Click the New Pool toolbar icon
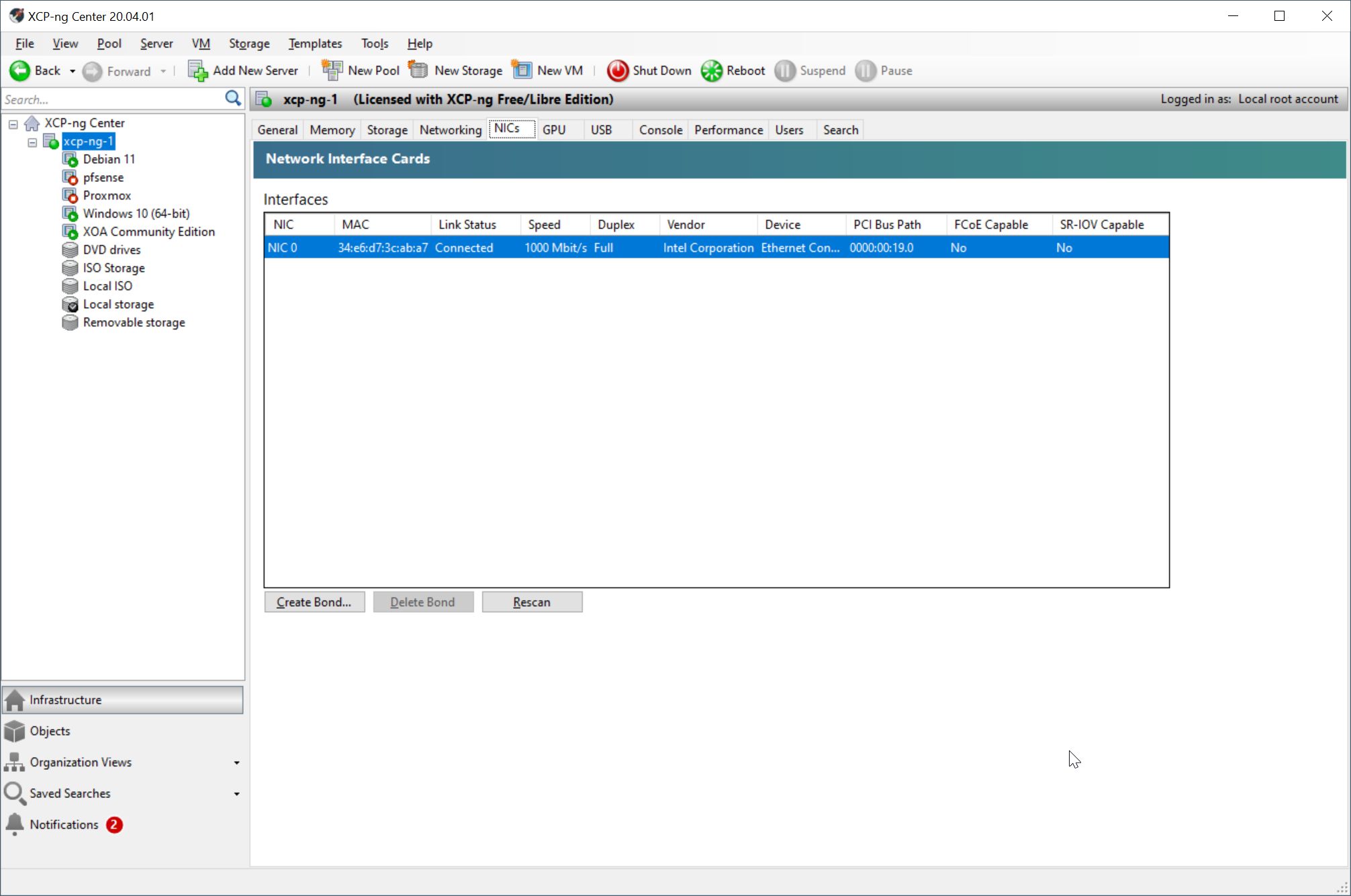The image size is (1351, 896). 332,70
